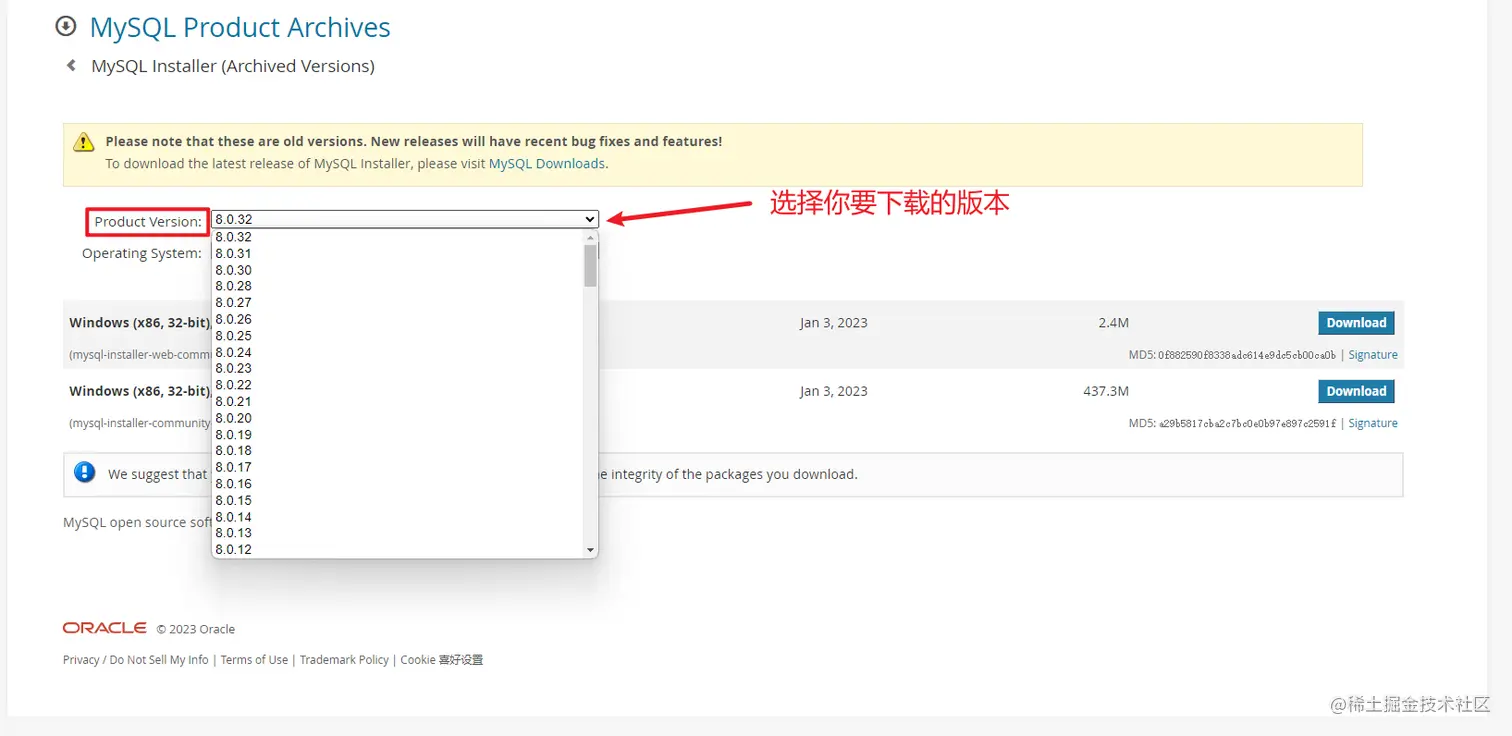Viewport: 1512px width, 736px height.
Task: Click the 437.3M file size
Action: 1106,391
